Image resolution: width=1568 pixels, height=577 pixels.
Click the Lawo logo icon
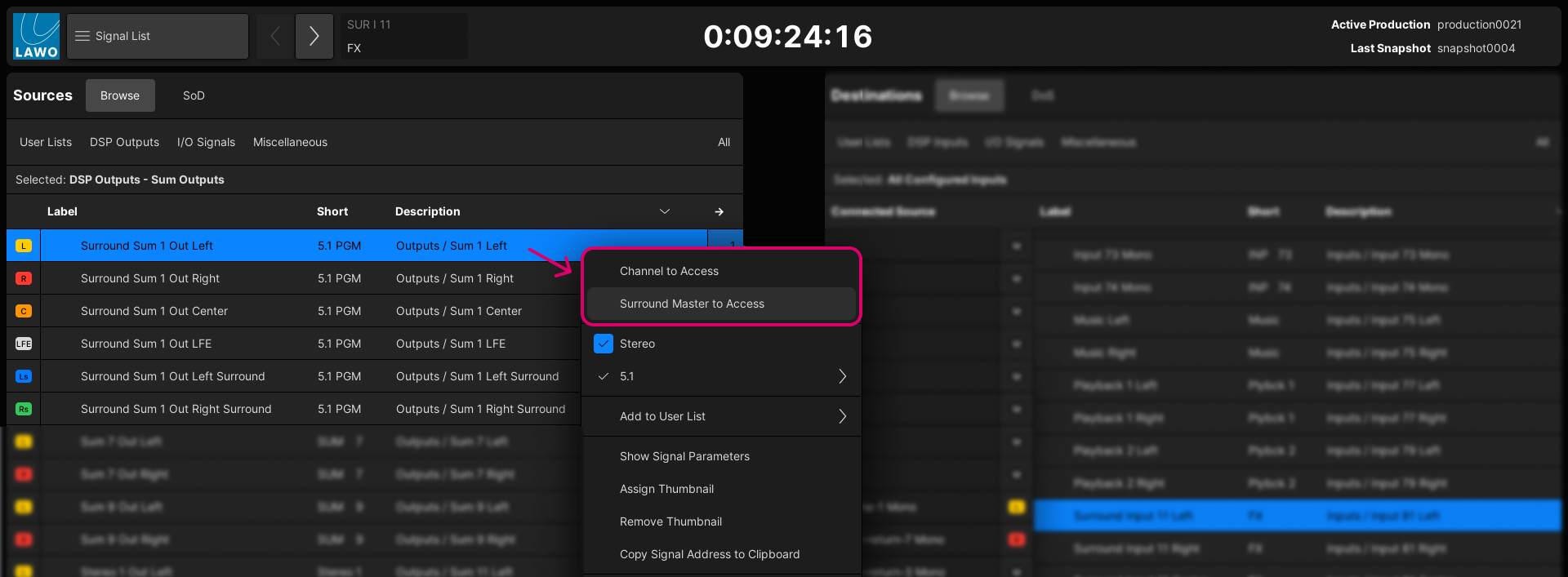click(37, 37)
